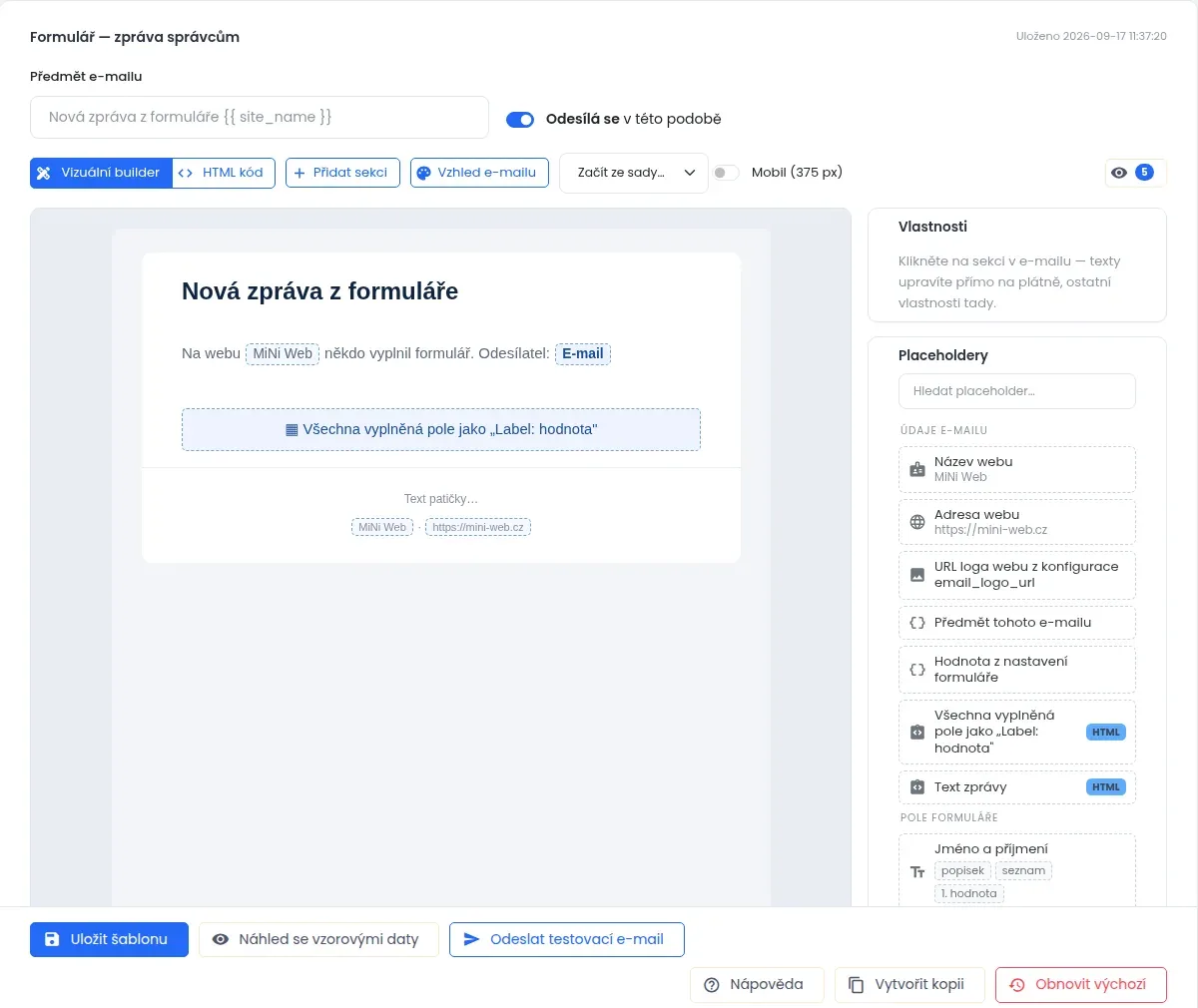Select the 1. hodnota variant chip

[968, 893]
